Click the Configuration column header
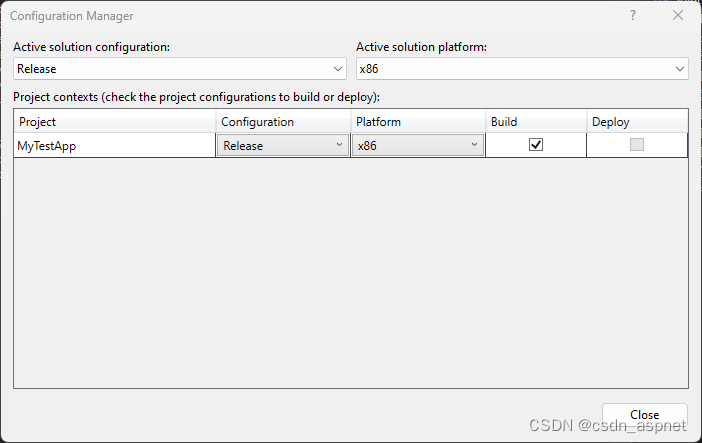702x443 pixels. (283, 122)
